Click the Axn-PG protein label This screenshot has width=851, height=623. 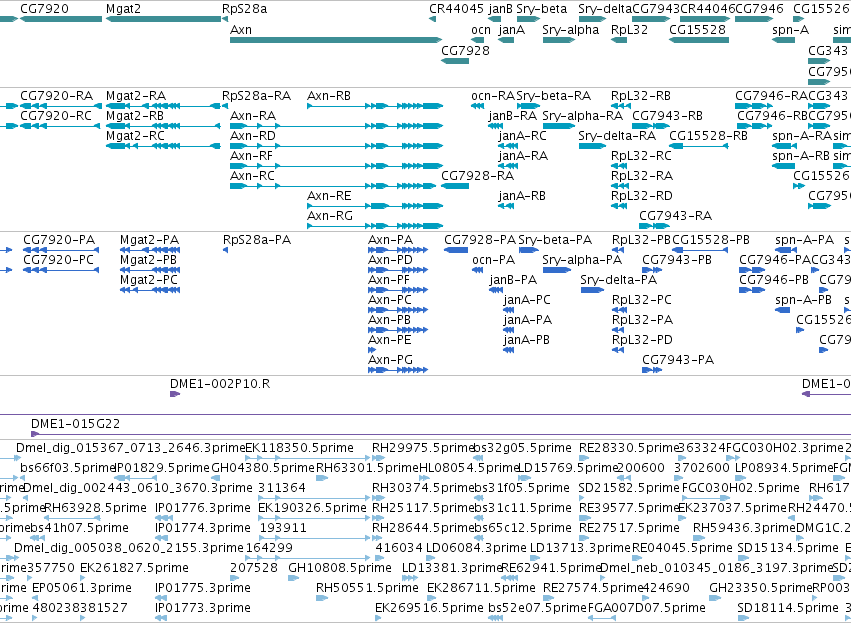(390, 360)
